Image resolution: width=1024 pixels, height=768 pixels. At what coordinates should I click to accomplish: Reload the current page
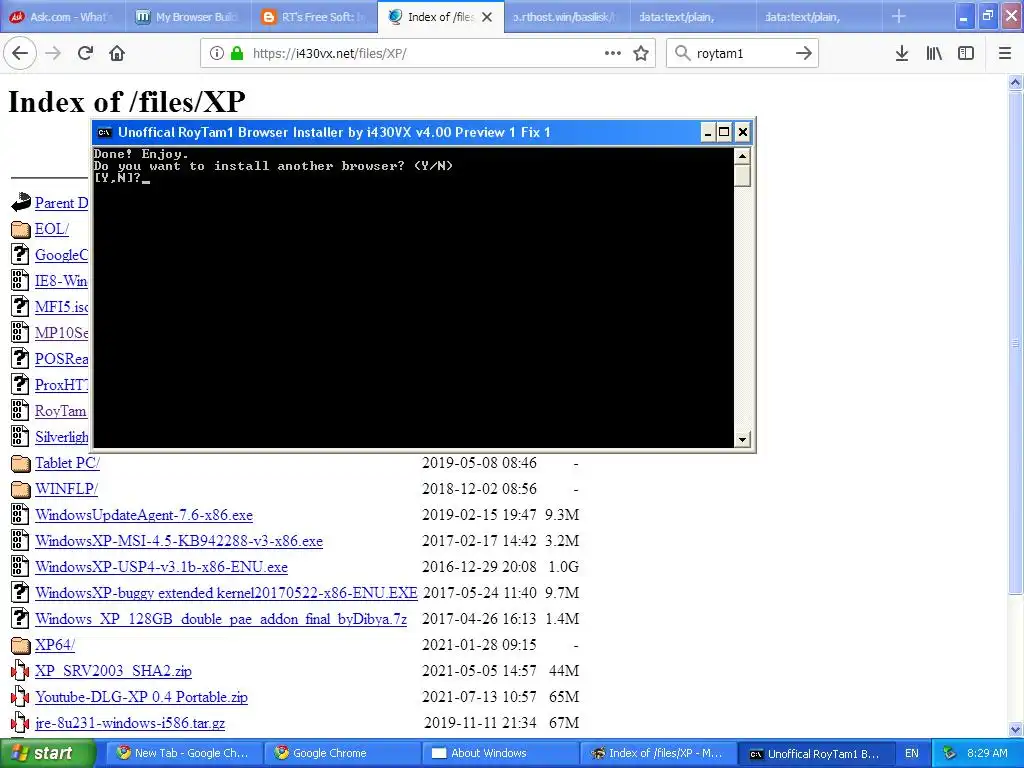[86, 53]
